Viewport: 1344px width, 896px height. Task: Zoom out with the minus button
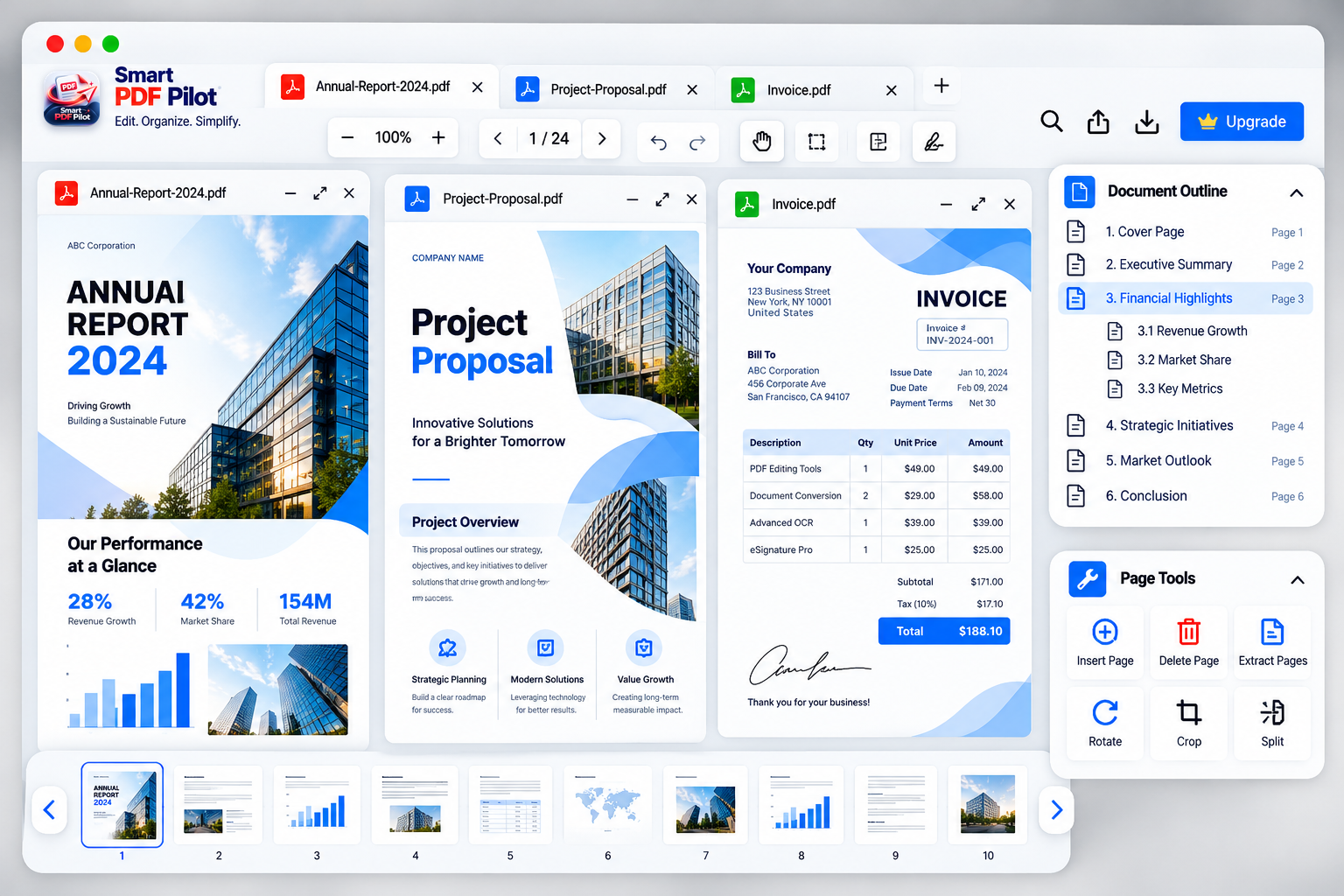point(347,137)
